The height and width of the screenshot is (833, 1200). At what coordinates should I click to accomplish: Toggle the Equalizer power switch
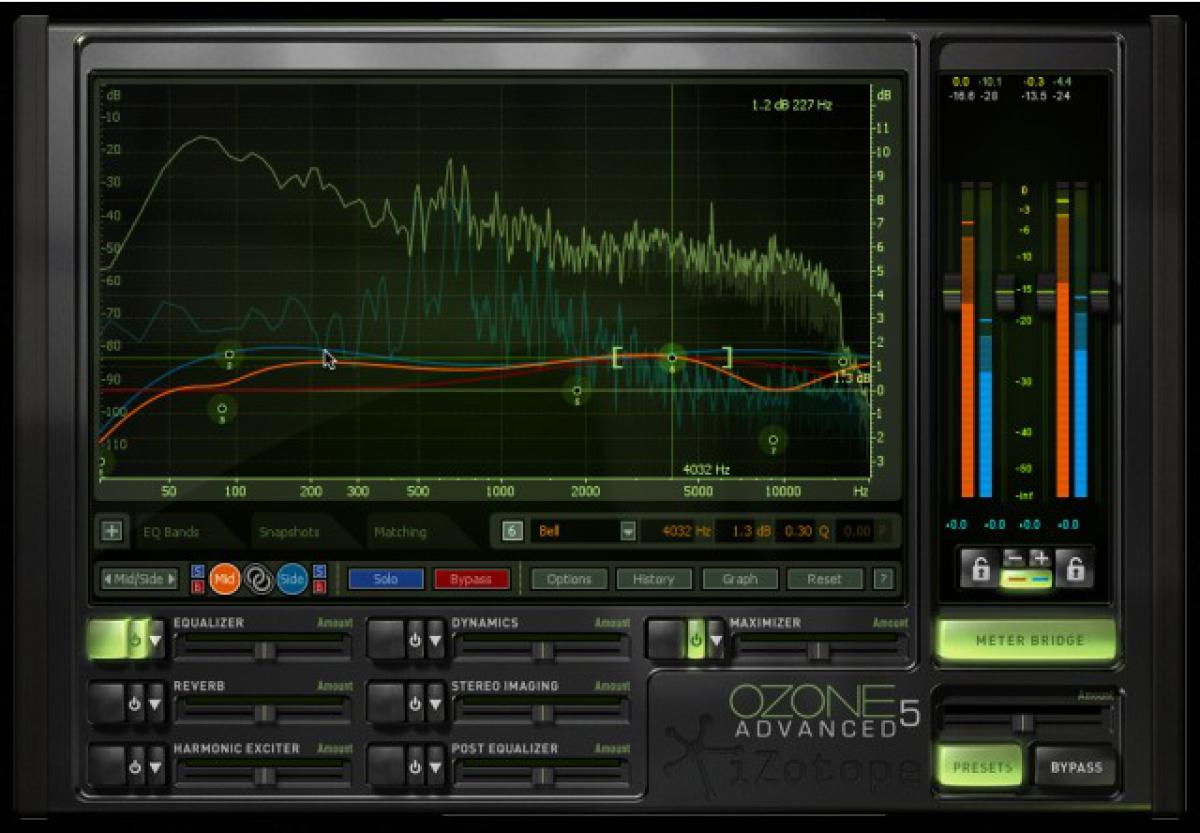[x=134, y=639]
